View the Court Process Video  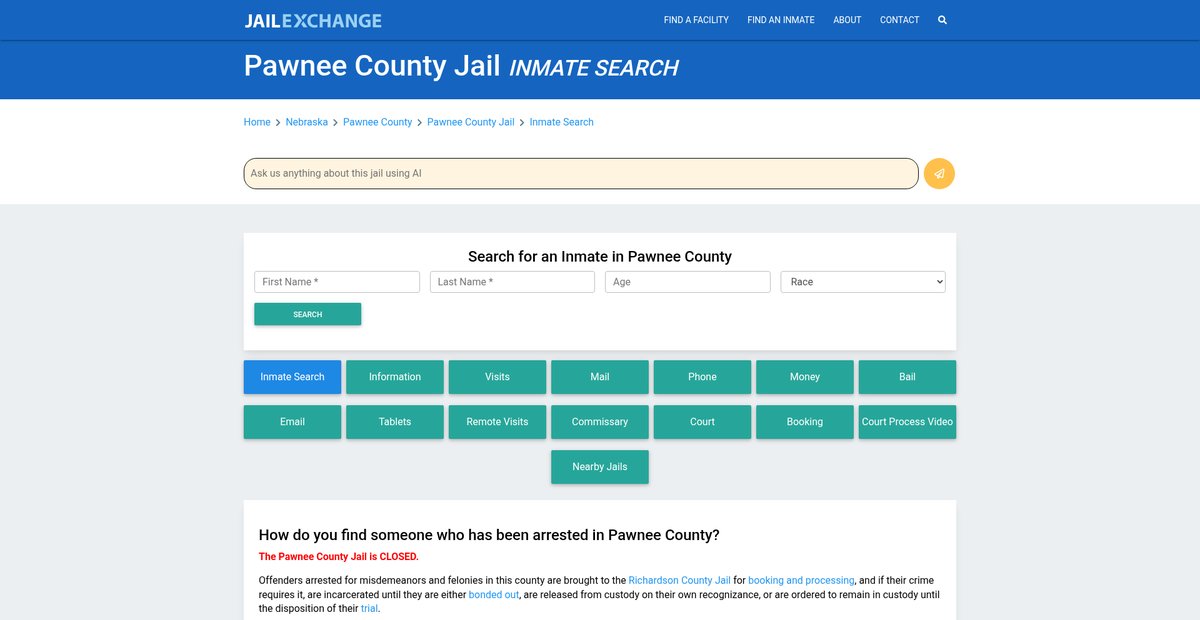pos(907,422)
